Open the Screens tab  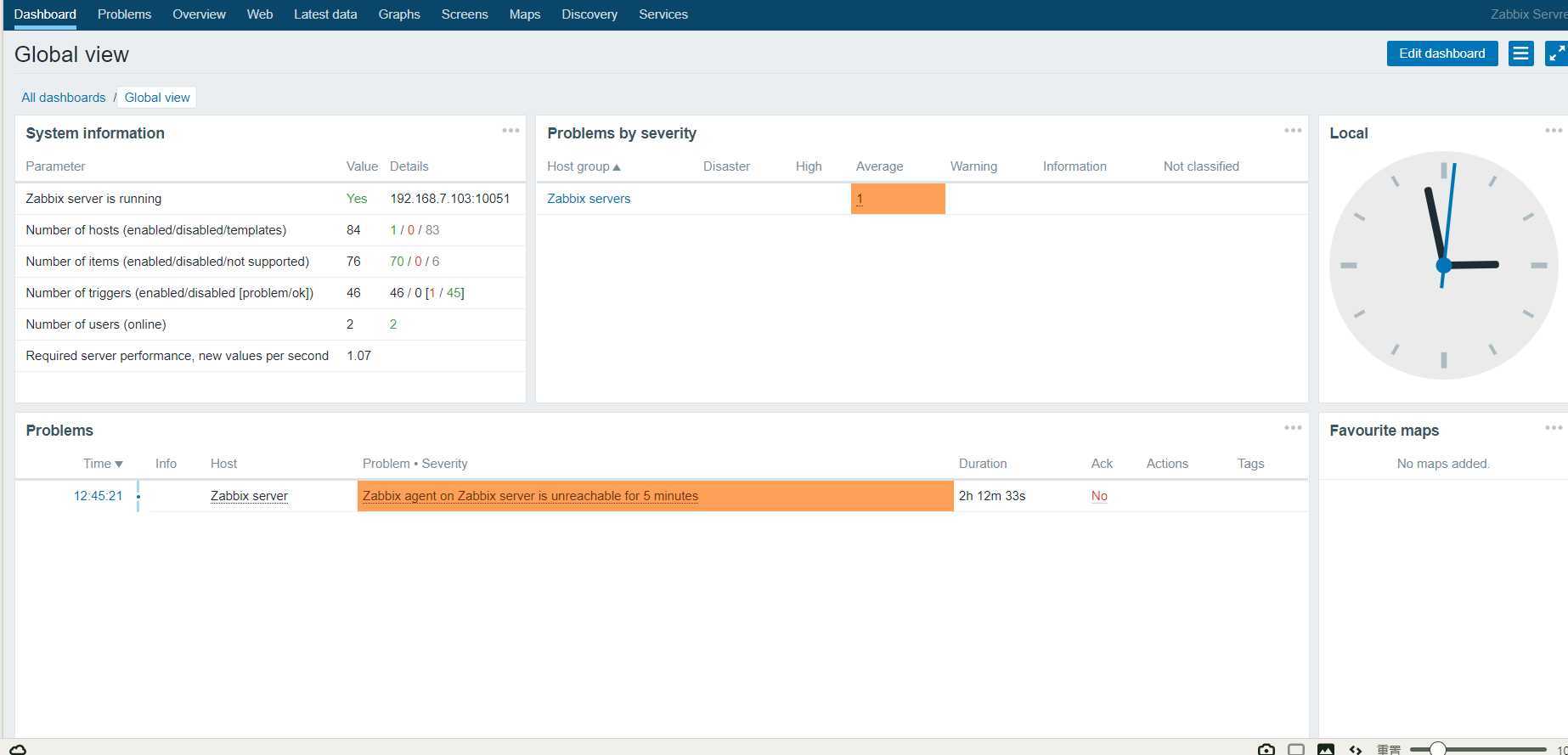[465, 14]
